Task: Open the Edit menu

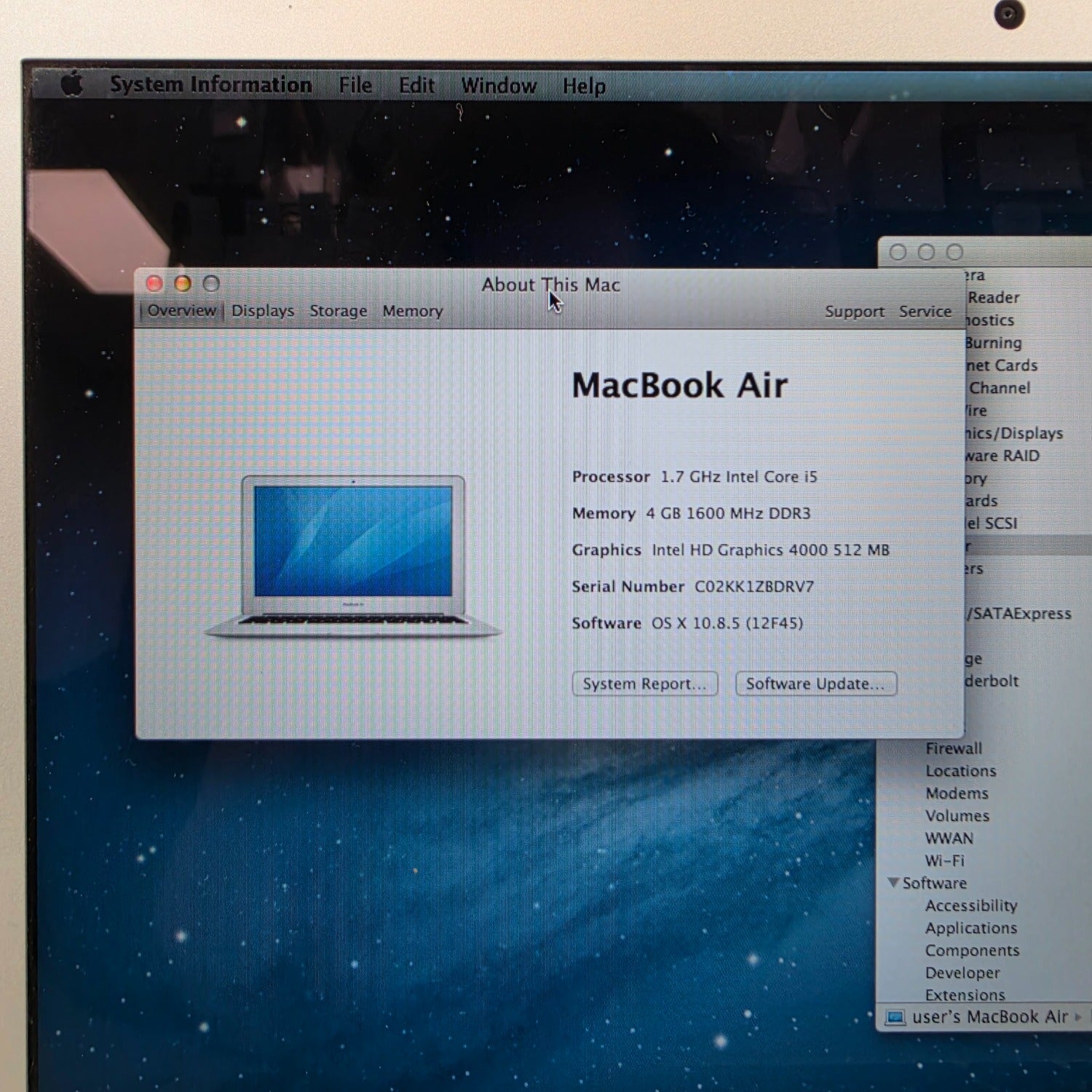Action: (x=416, y=85)
